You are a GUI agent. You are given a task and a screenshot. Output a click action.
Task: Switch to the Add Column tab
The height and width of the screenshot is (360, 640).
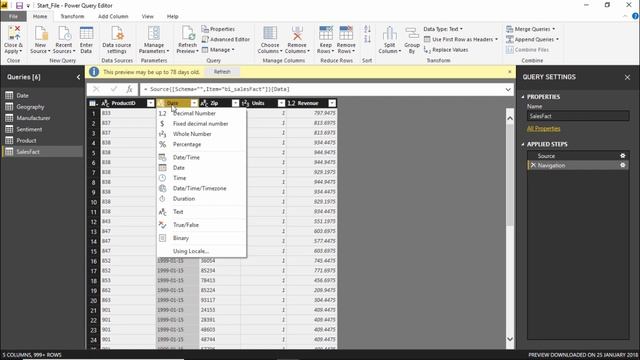click(113, 16)
